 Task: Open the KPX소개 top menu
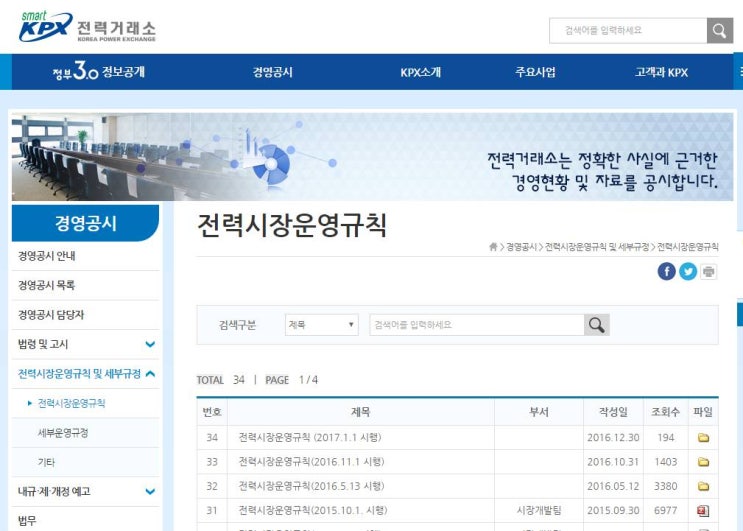coord(420,72)
